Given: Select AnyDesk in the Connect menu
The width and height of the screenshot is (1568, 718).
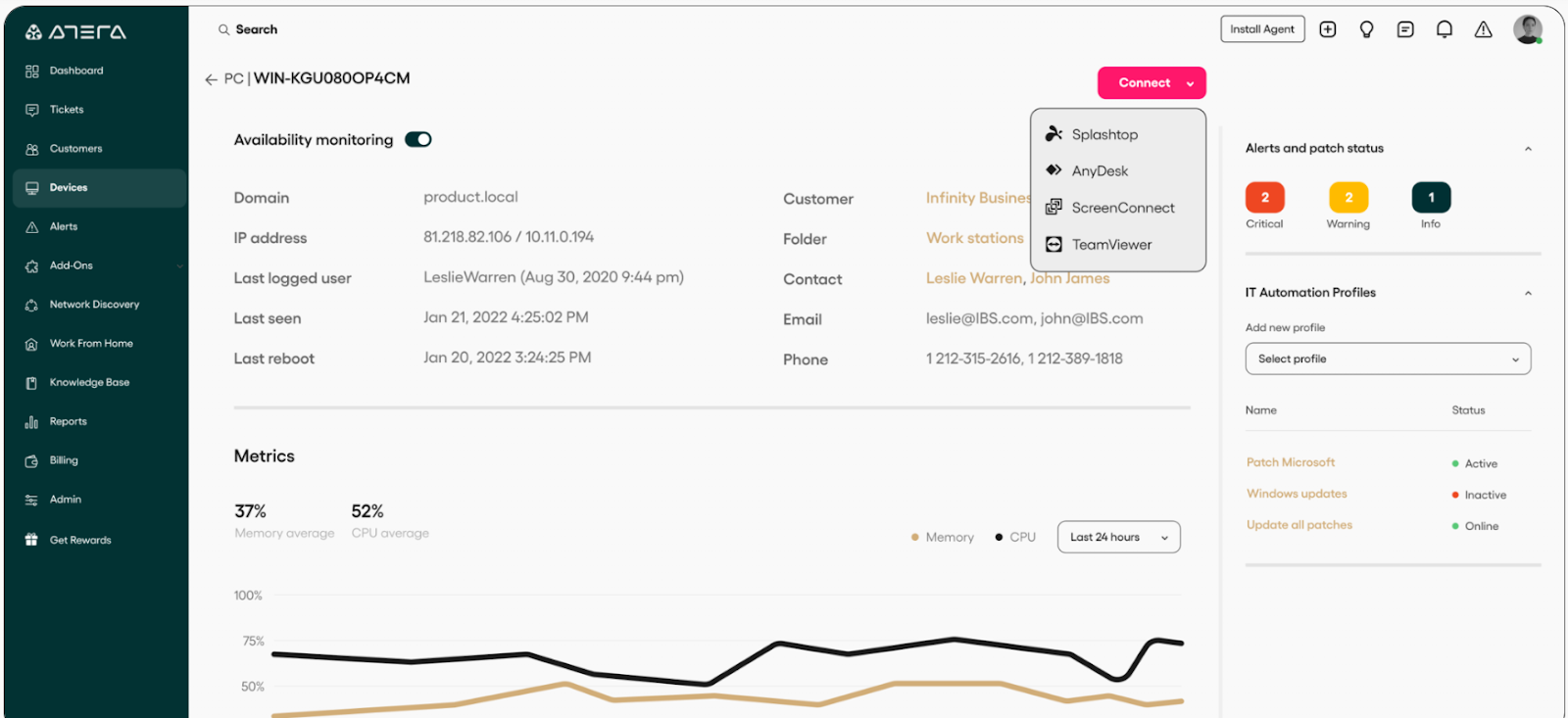Looking at the screenshot, I should (1100, 170).
